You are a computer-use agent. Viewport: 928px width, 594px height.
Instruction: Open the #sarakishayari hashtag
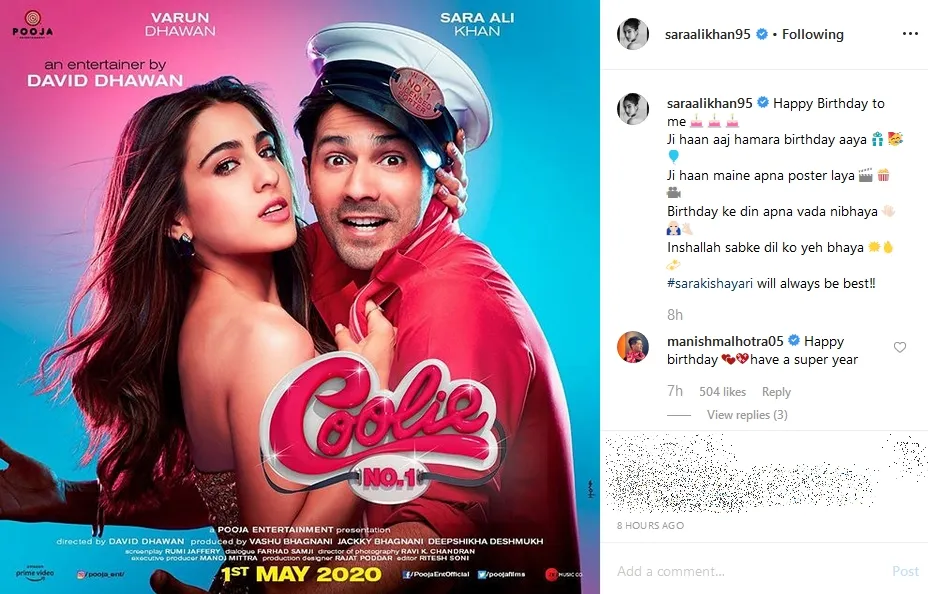coord(710,283)
